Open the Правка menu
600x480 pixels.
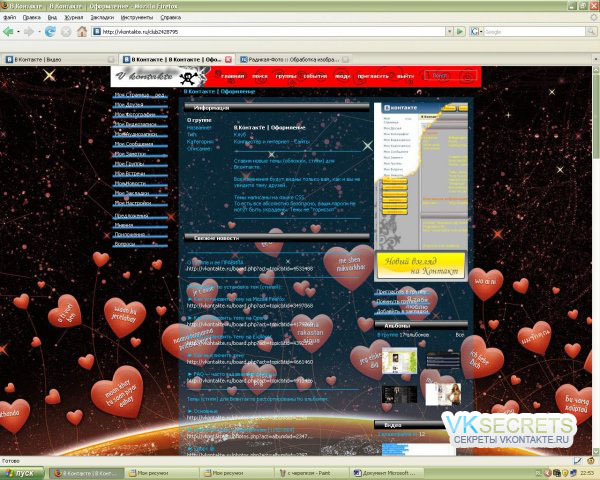click(x=32, y=17)
